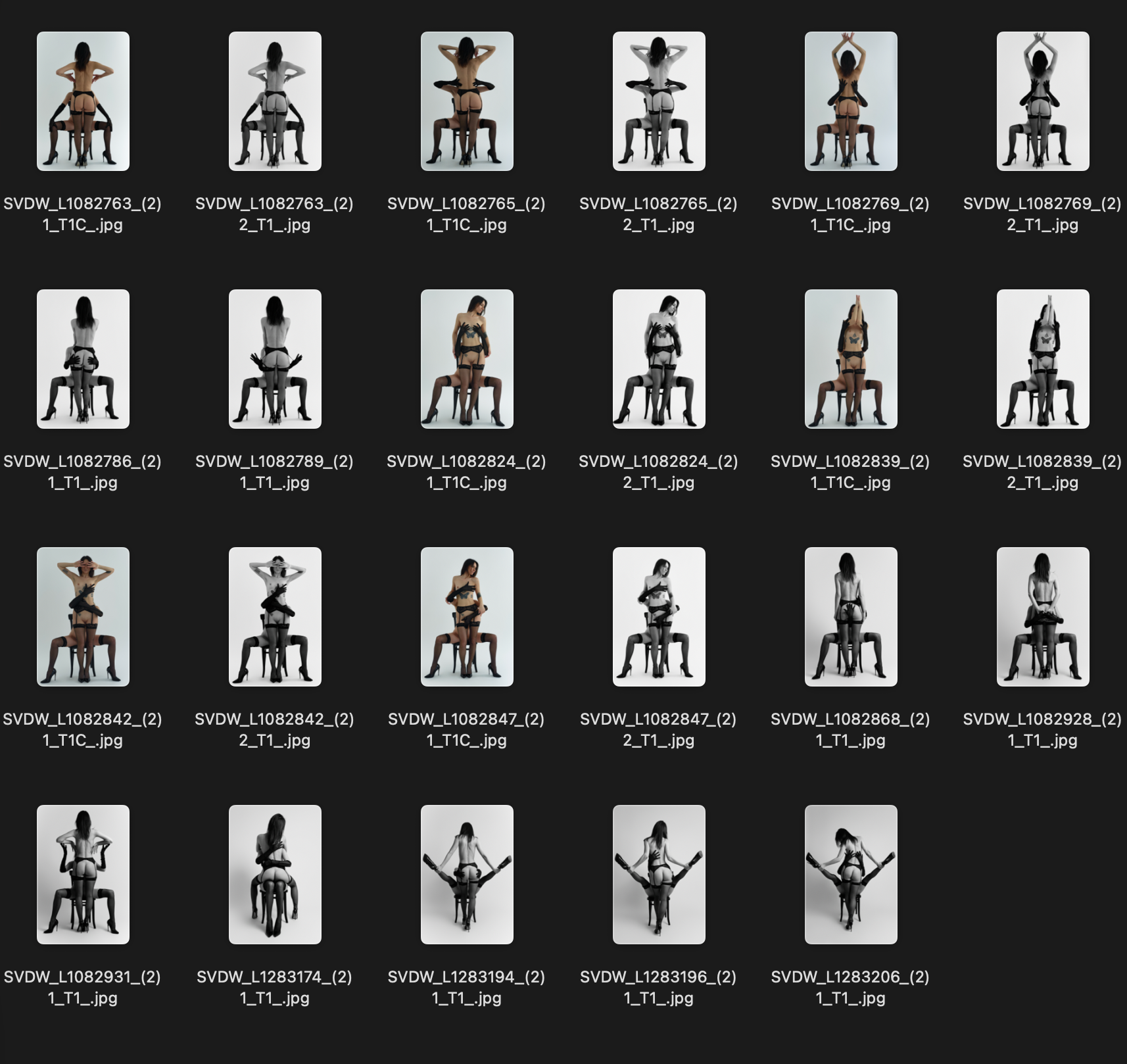Click the filename label SVDW_L1283194_(2)1_T1_.jpg
This screenshot has height=1064, width=1127.
point(466,987)
